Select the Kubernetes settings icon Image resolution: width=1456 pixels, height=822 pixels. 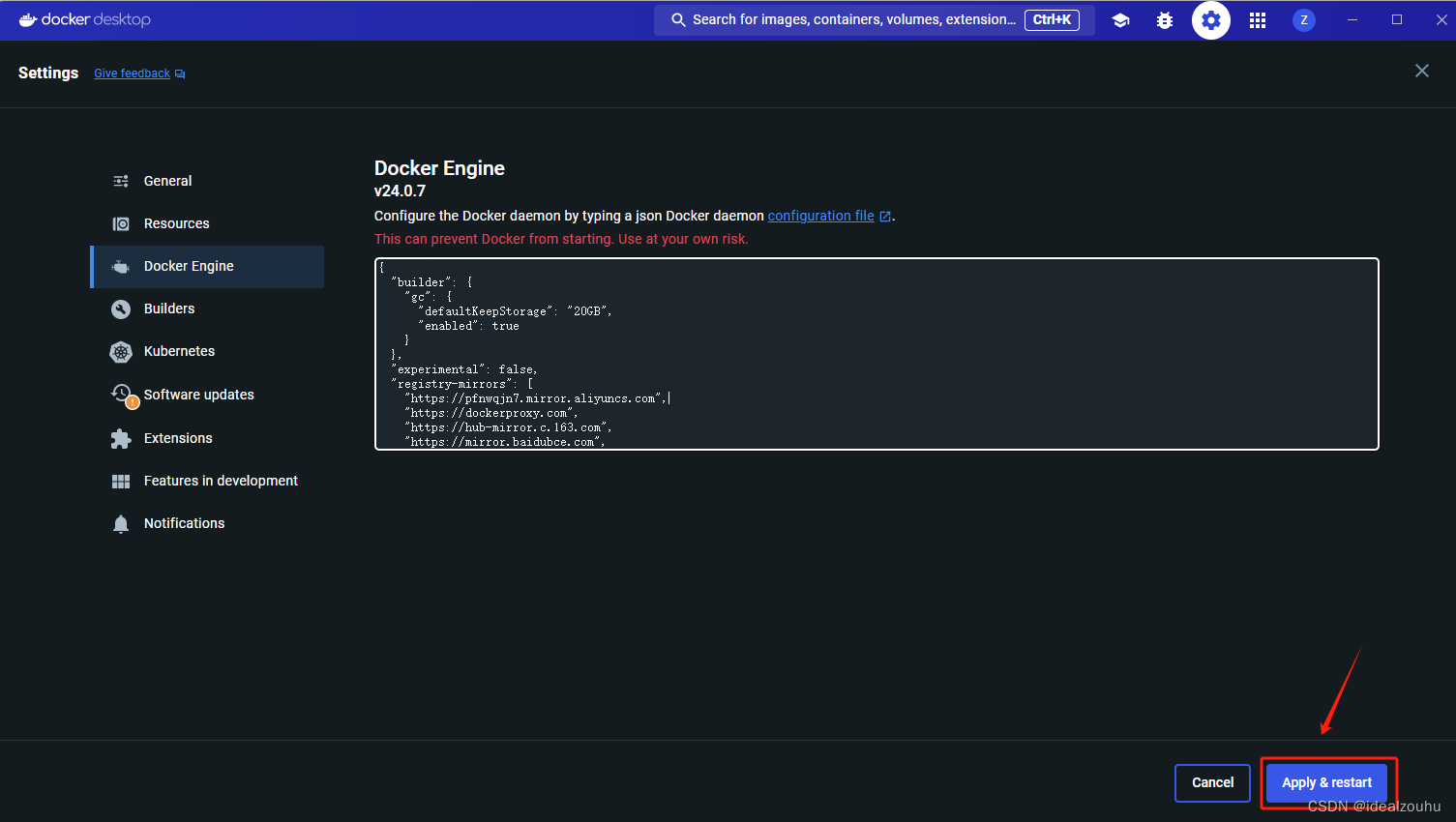(121, 351)
